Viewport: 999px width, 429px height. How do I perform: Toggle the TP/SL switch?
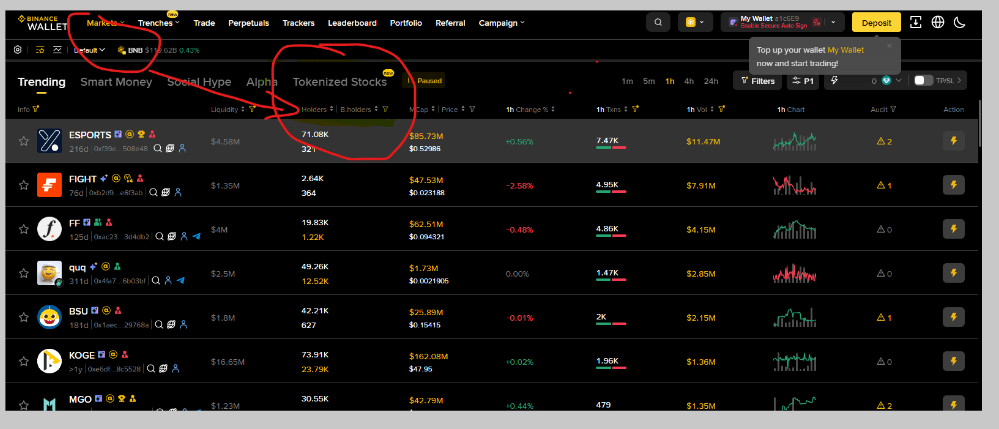(923, 81)
